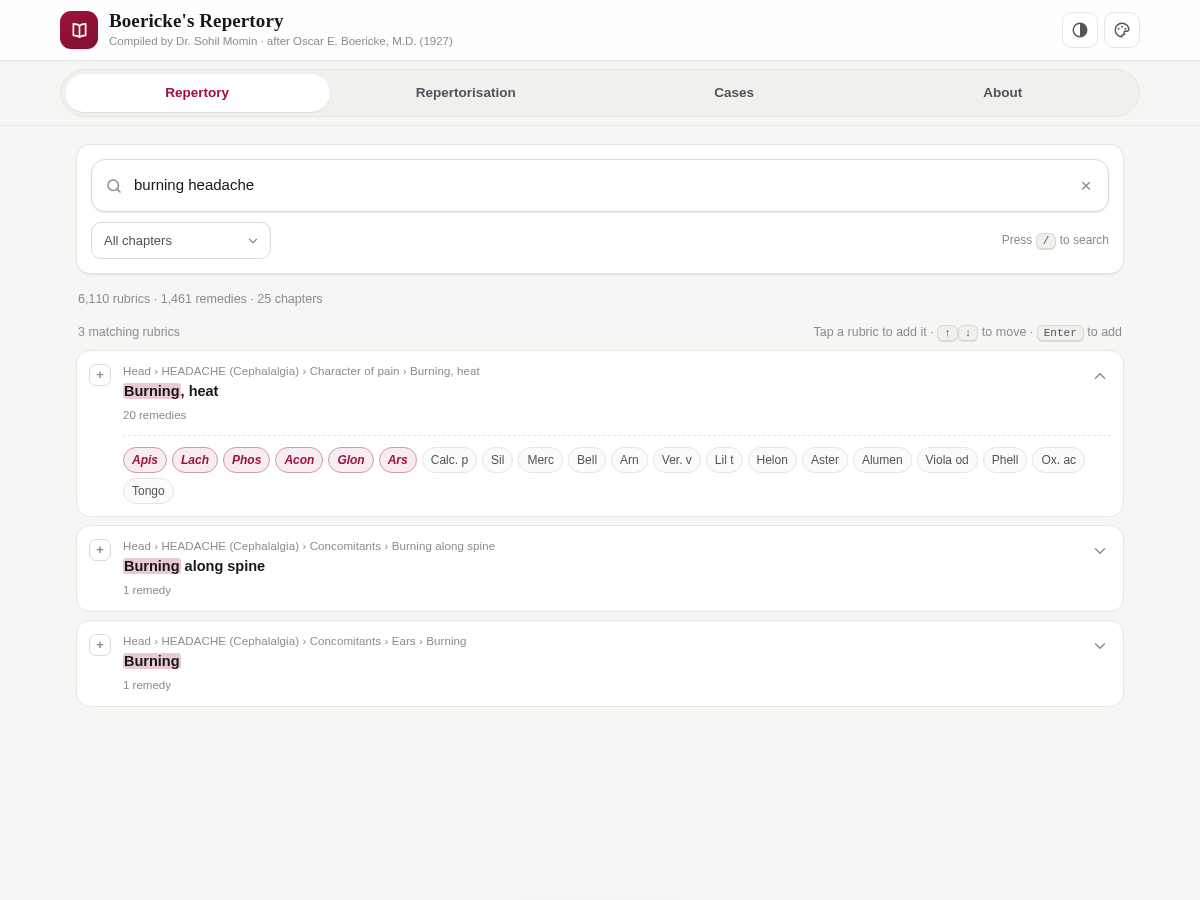This screenshot has width=1200, height=900.
Task: Click the Ox. ac remedy chip
Action: [1059, 460]
